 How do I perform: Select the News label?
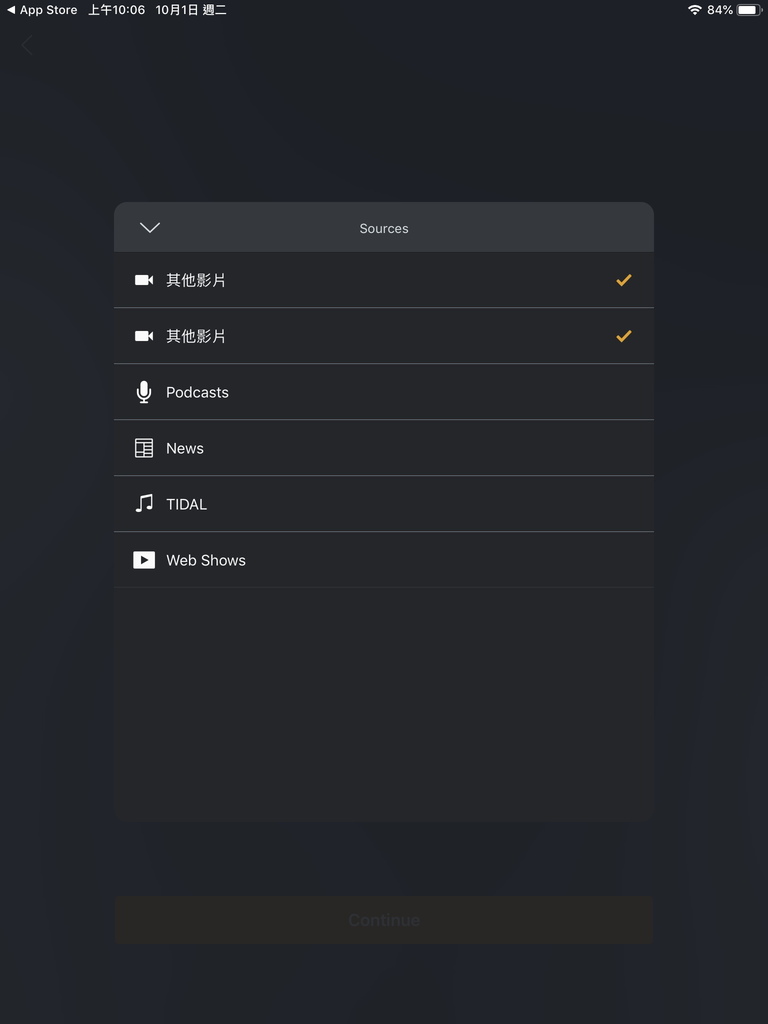tap(185, 448)
